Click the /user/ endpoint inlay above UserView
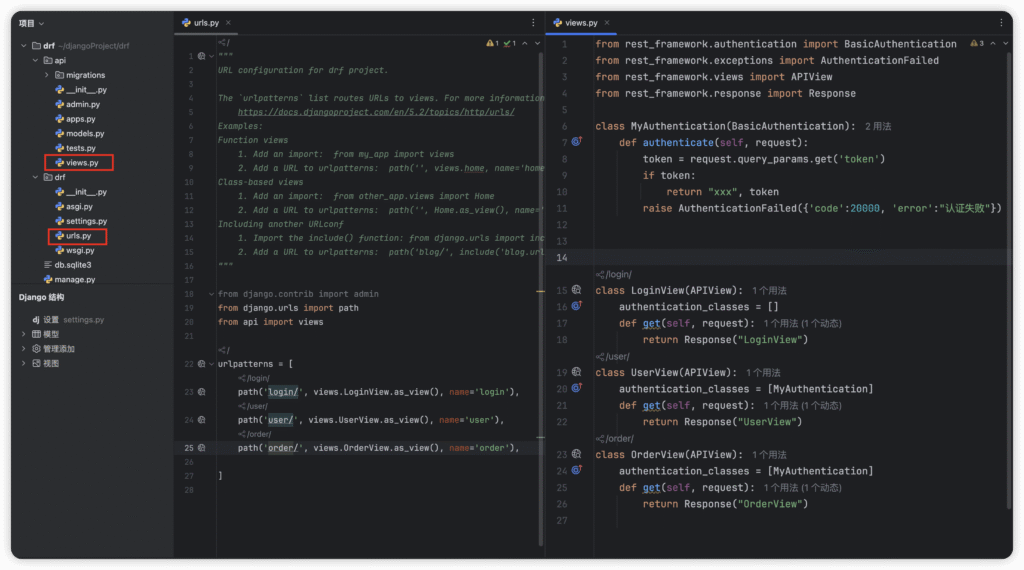This screenshot has width=1024, height=570. coord(612,356)
